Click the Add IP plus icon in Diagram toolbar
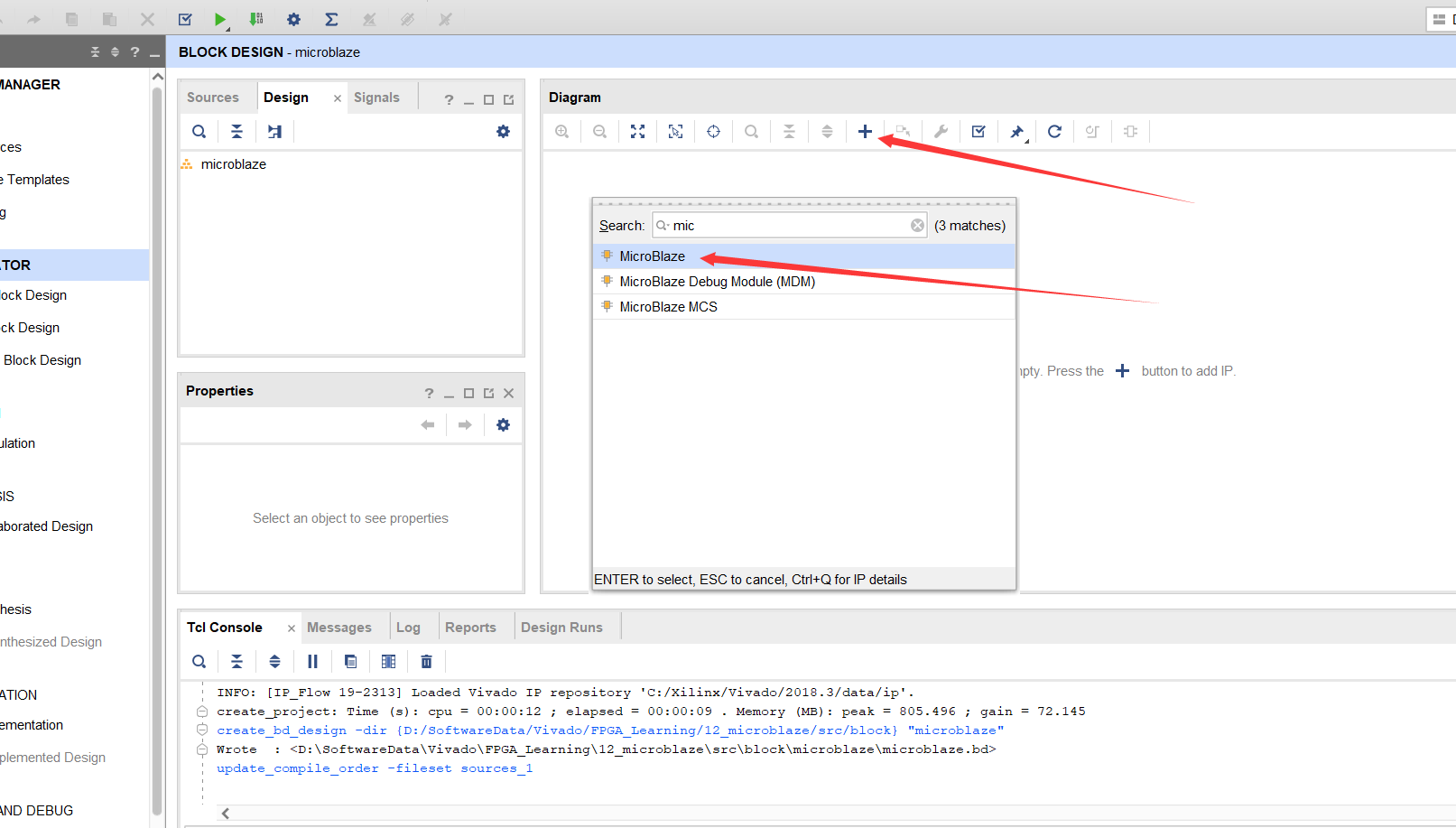This screenshot has height=828, width=1456. (x=865, y=132)
